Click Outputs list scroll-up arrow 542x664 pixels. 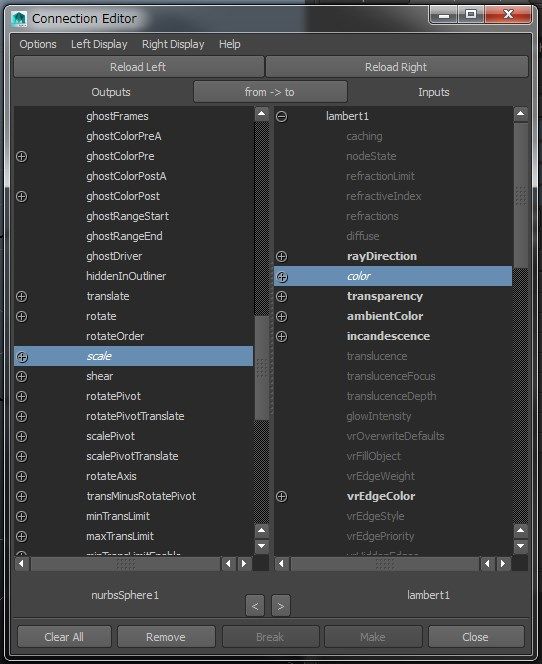pyautogui.click(x=262, y=114)
